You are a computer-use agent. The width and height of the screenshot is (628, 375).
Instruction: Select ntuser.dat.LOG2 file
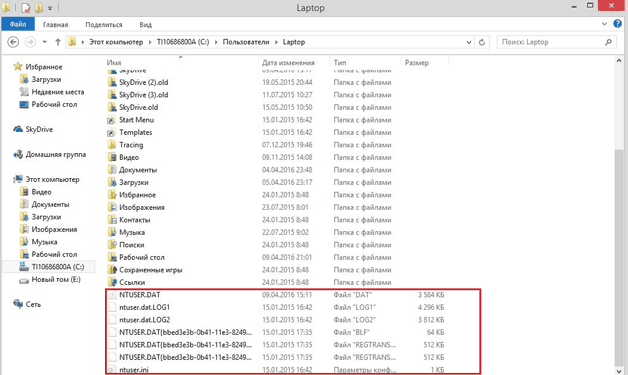(145, 320)
